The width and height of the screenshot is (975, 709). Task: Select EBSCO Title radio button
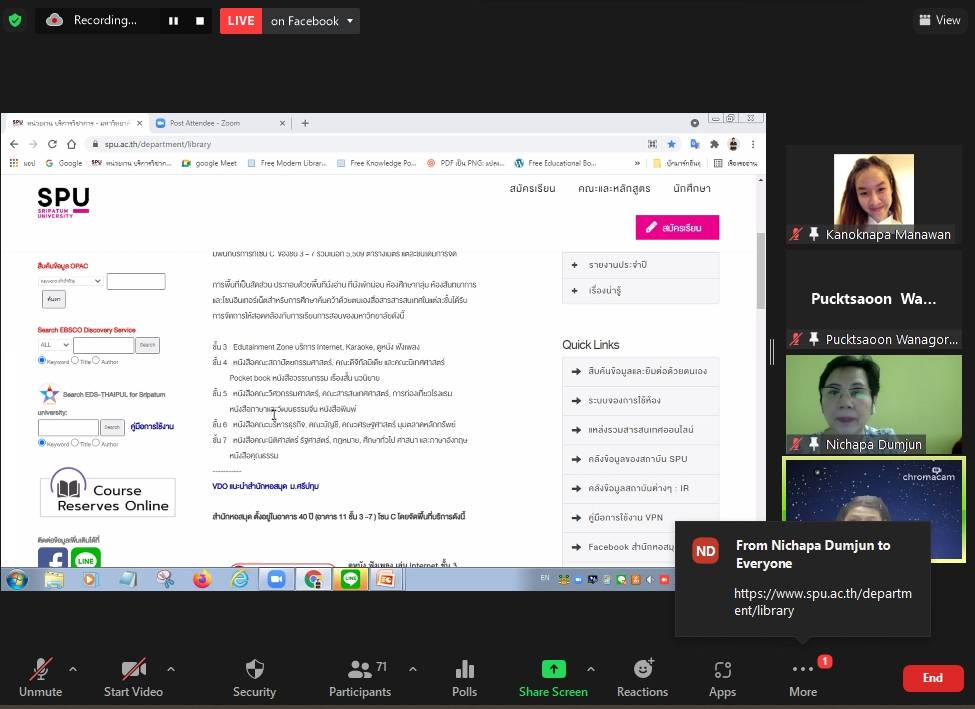click(x=75, y=360)
